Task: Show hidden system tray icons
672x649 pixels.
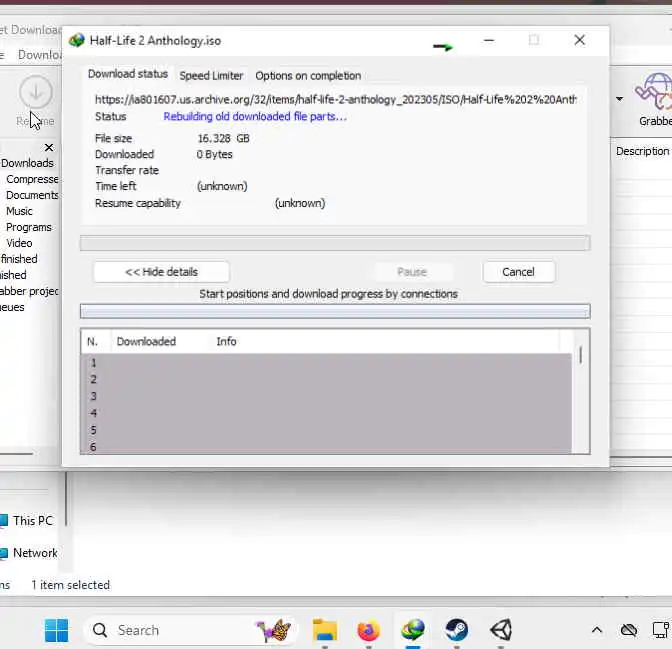Action: [x=597, y=630]
